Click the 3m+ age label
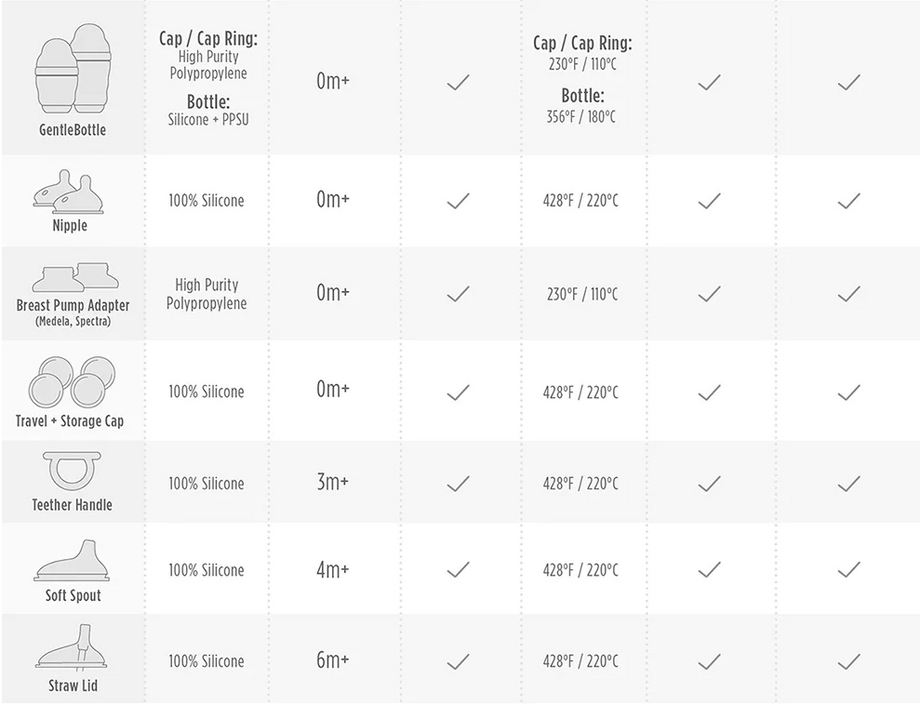 [333, 483]
